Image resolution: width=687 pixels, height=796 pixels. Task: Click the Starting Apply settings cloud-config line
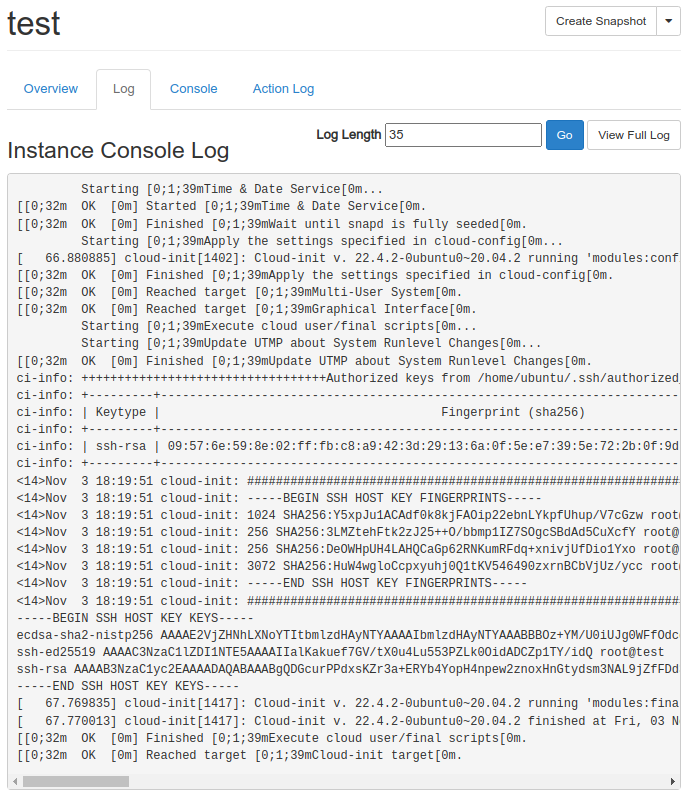point(322,241)
